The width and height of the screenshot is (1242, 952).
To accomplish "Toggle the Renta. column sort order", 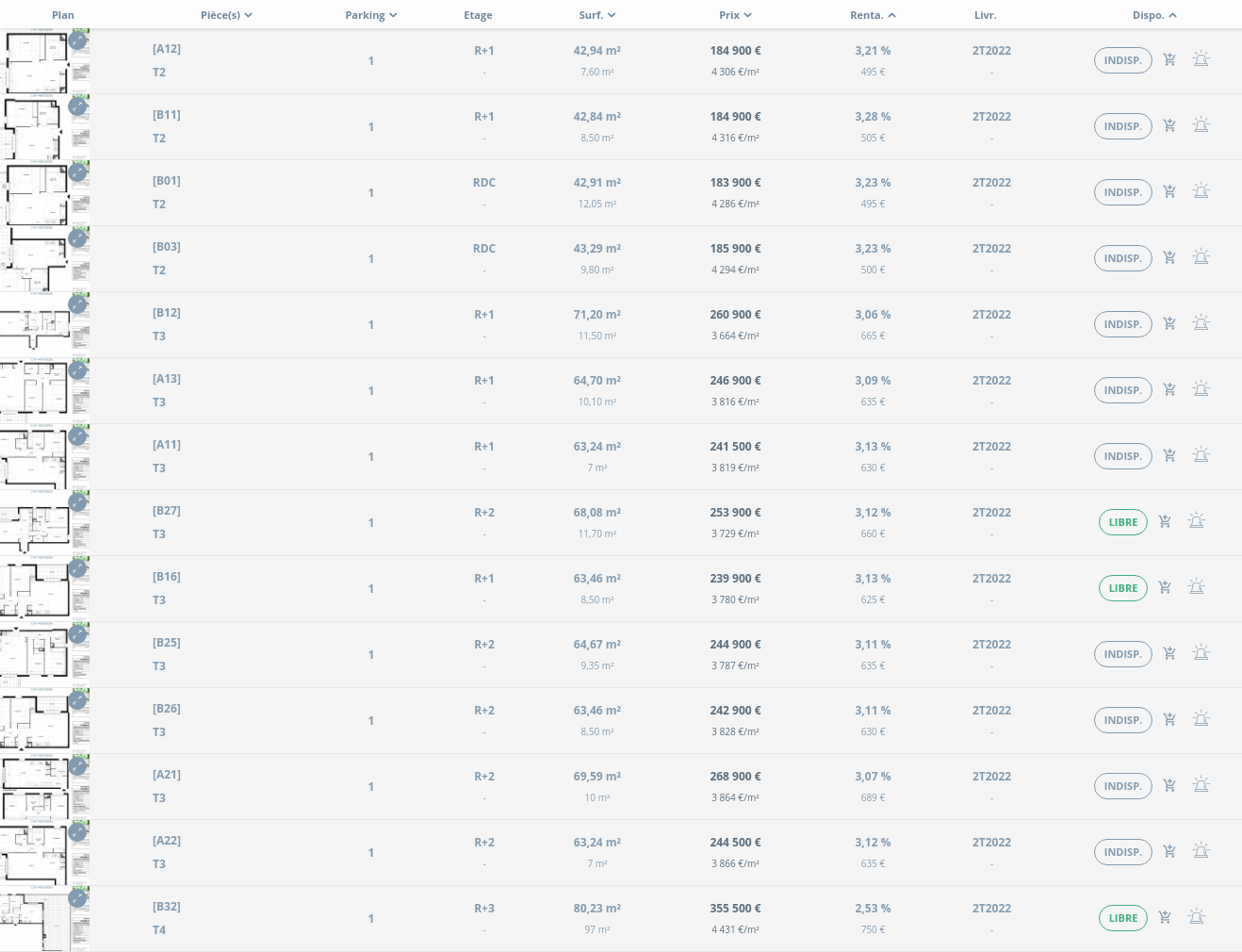I will click(873, 15).
